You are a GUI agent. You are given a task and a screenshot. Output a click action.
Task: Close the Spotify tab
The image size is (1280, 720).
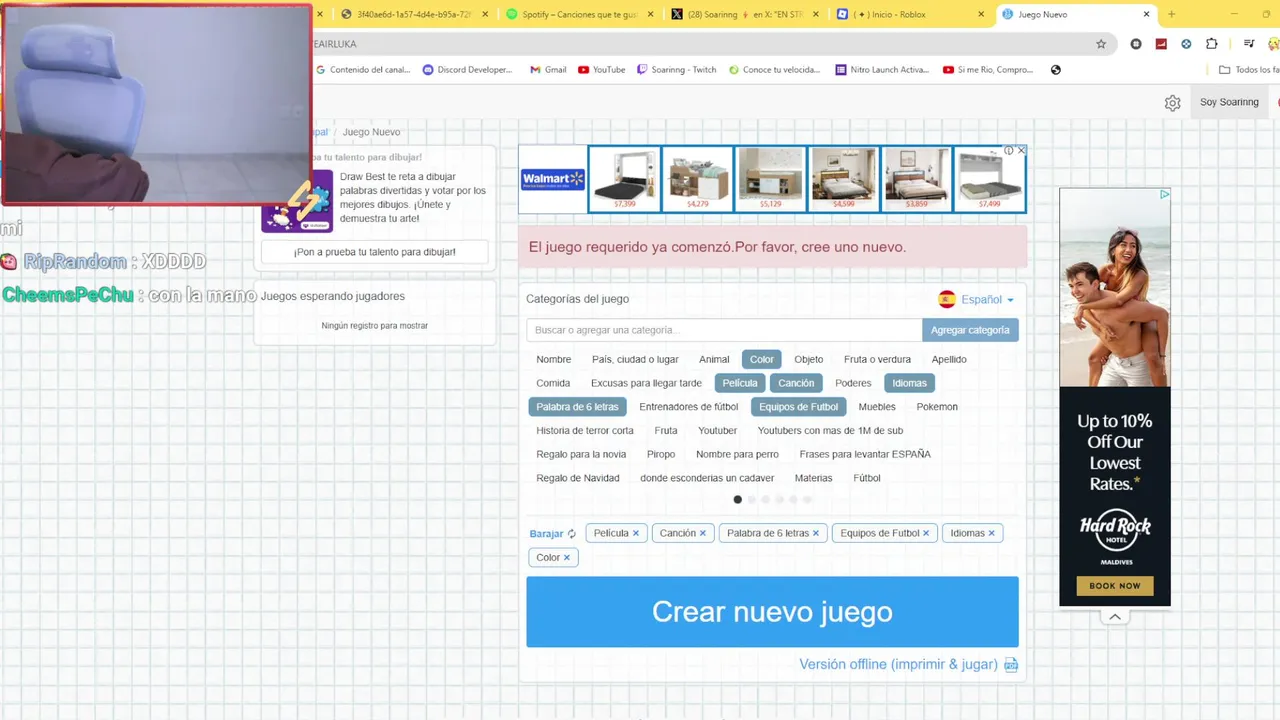tap(650, 14)
